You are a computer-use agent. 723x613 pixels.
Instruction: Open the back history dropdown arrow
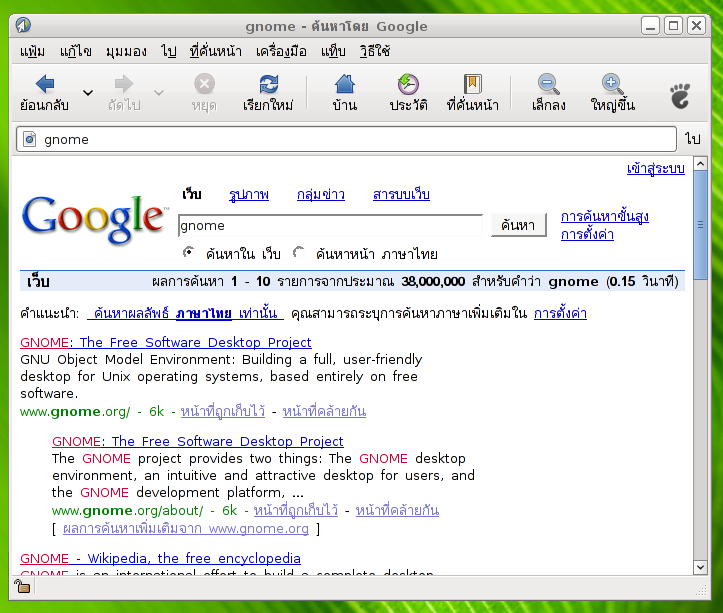tap(88, 93)
